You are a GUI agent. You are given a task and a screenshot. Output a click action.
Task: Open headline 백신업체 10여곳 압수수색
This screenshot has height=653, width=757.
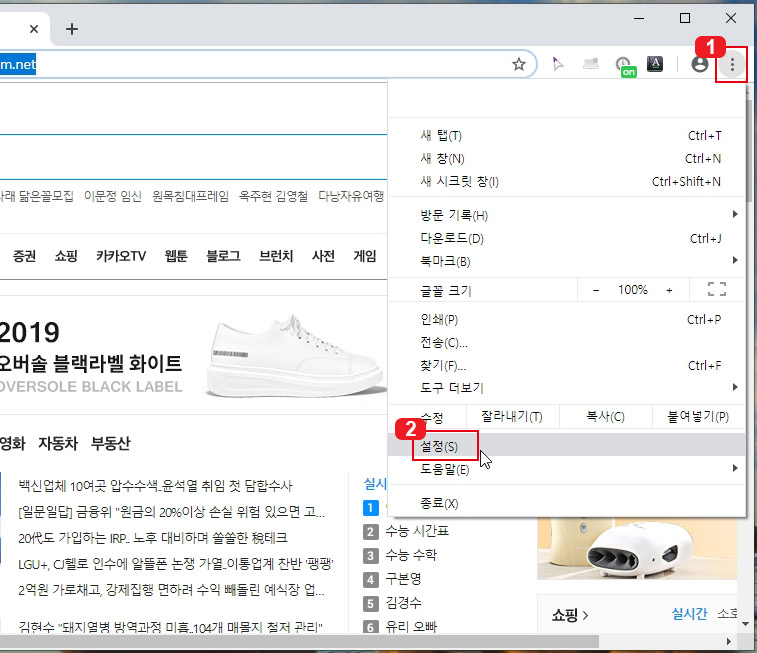pyautogui.click(x=155, y=486)
